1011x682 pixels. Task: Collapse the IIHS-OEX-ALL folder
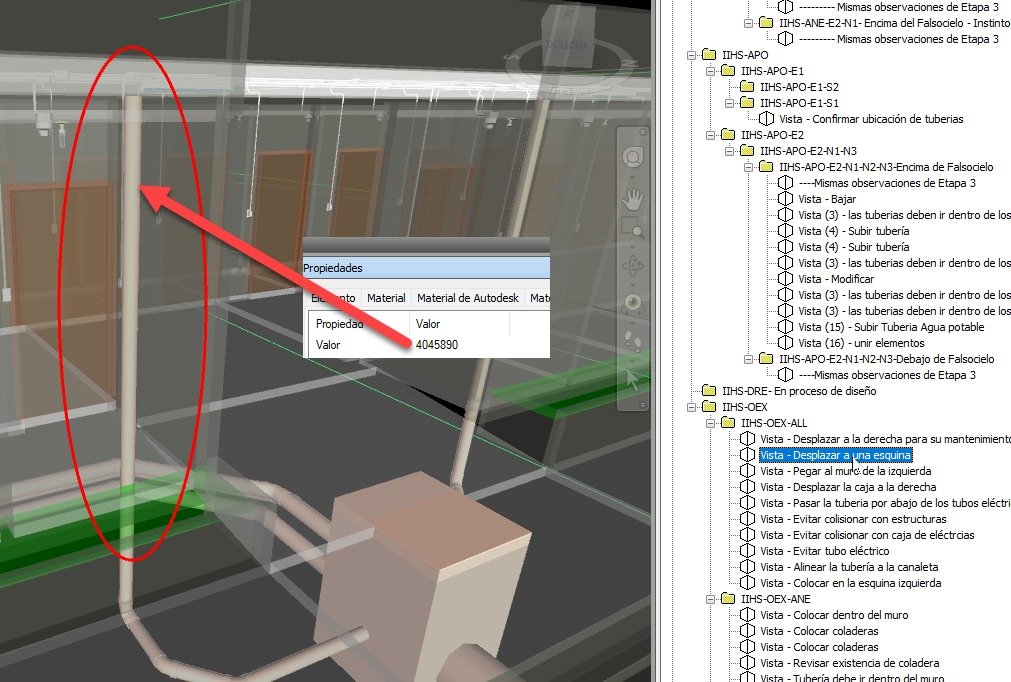pyautogui.click(x=711, y=423)
